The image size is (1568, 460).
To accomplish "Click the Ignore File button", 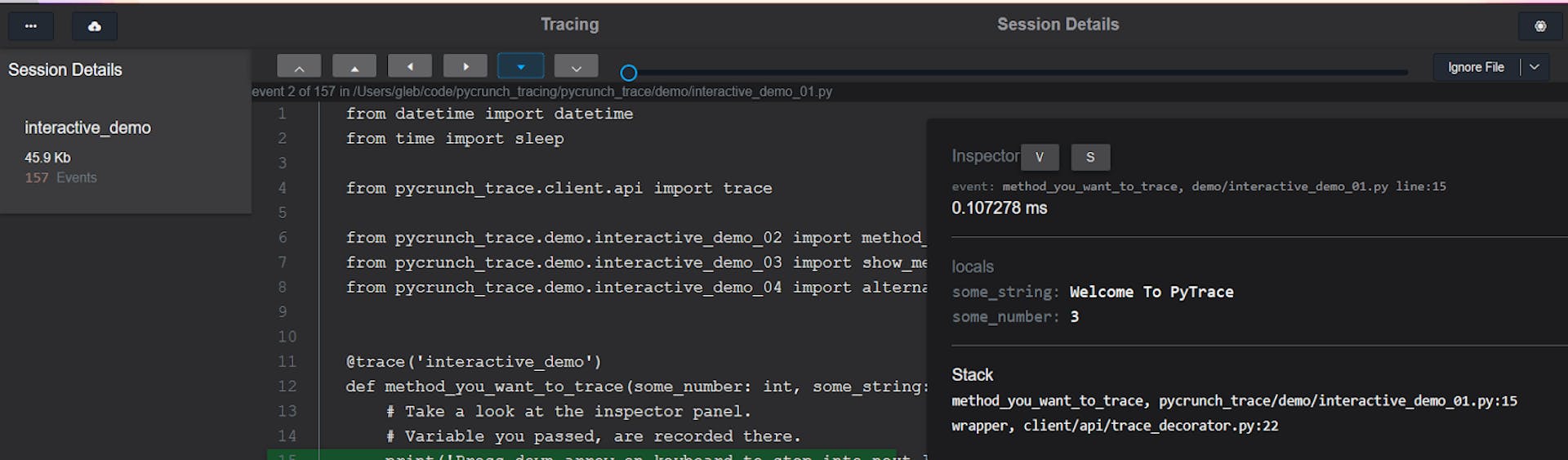I will [1476, 67].
